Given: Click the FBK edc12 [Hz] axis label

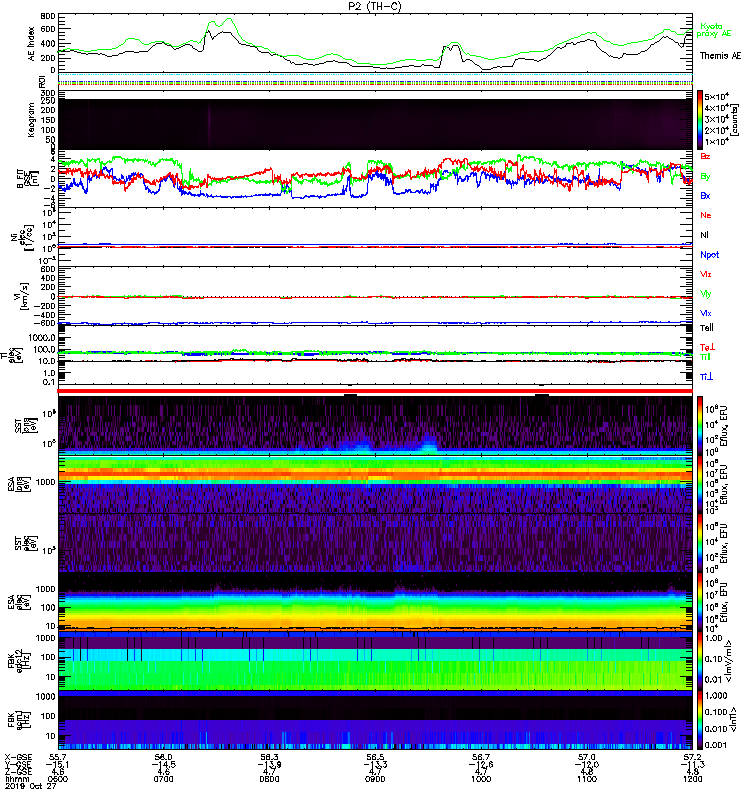Looking at the screenshot, I should [x=20, y=659].
